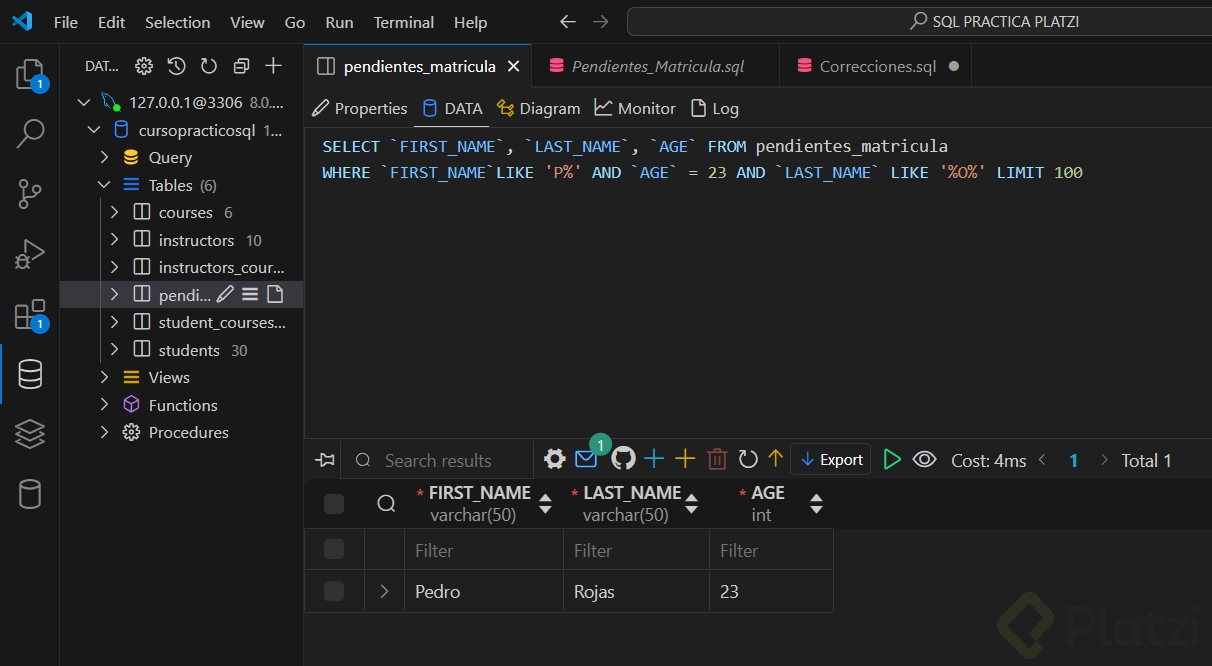Expand the students table node
This screenshot has height=666, width=1212.
click(x=114, y=350)
